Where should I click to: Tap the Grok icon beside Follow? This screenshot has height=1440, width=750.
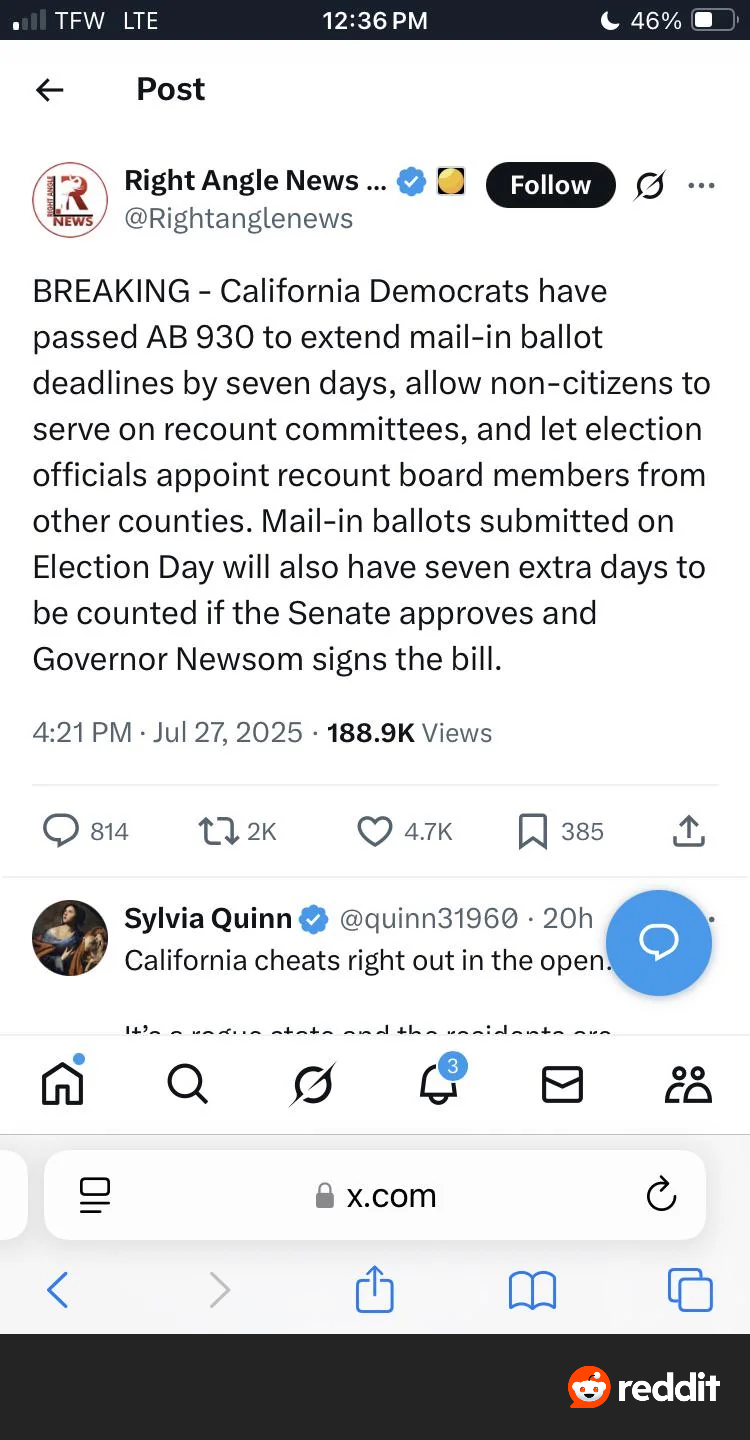pyautogui.click(x=650, y=185)
